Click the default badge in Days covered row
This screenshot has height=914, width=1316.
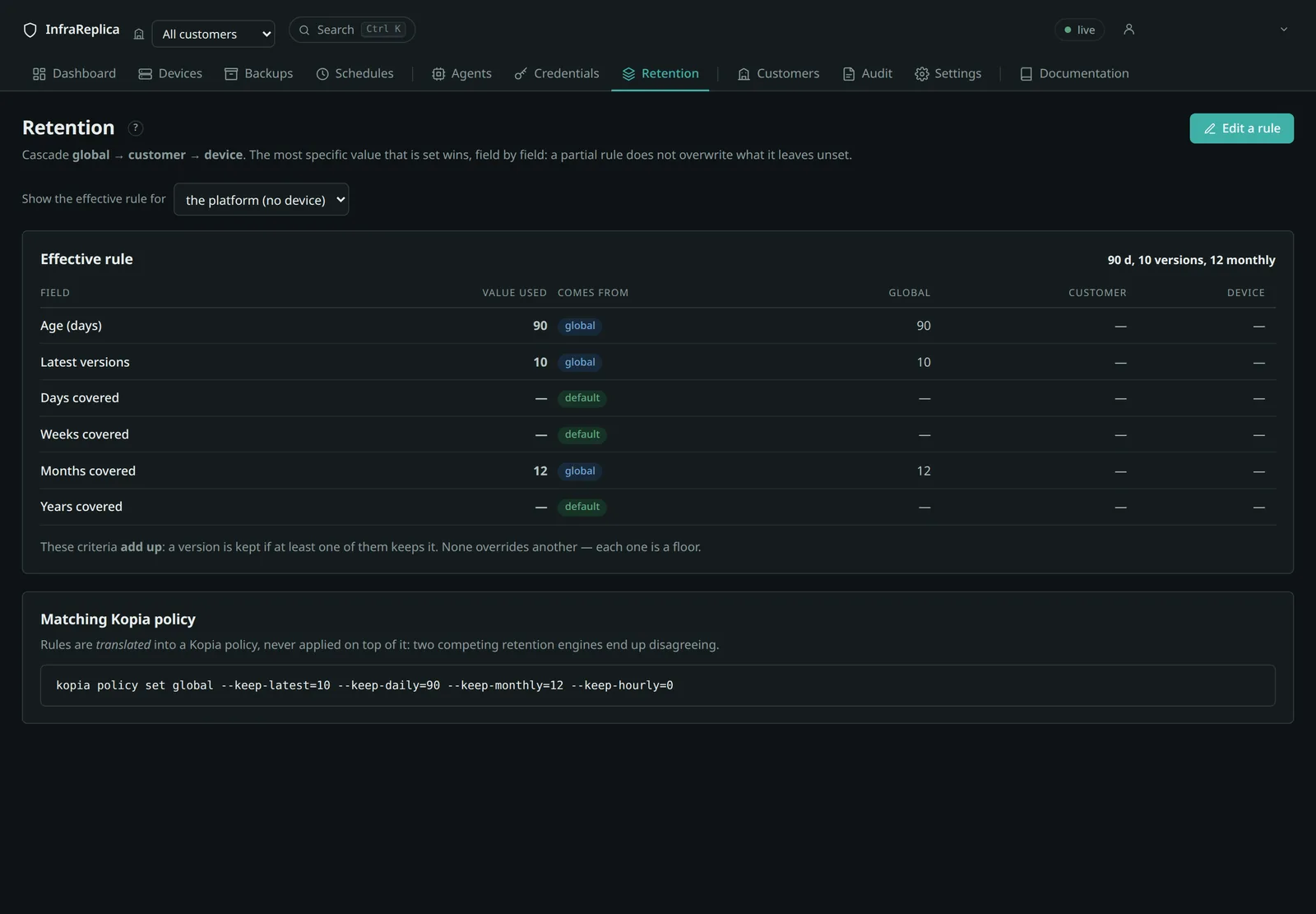[582, 398]
